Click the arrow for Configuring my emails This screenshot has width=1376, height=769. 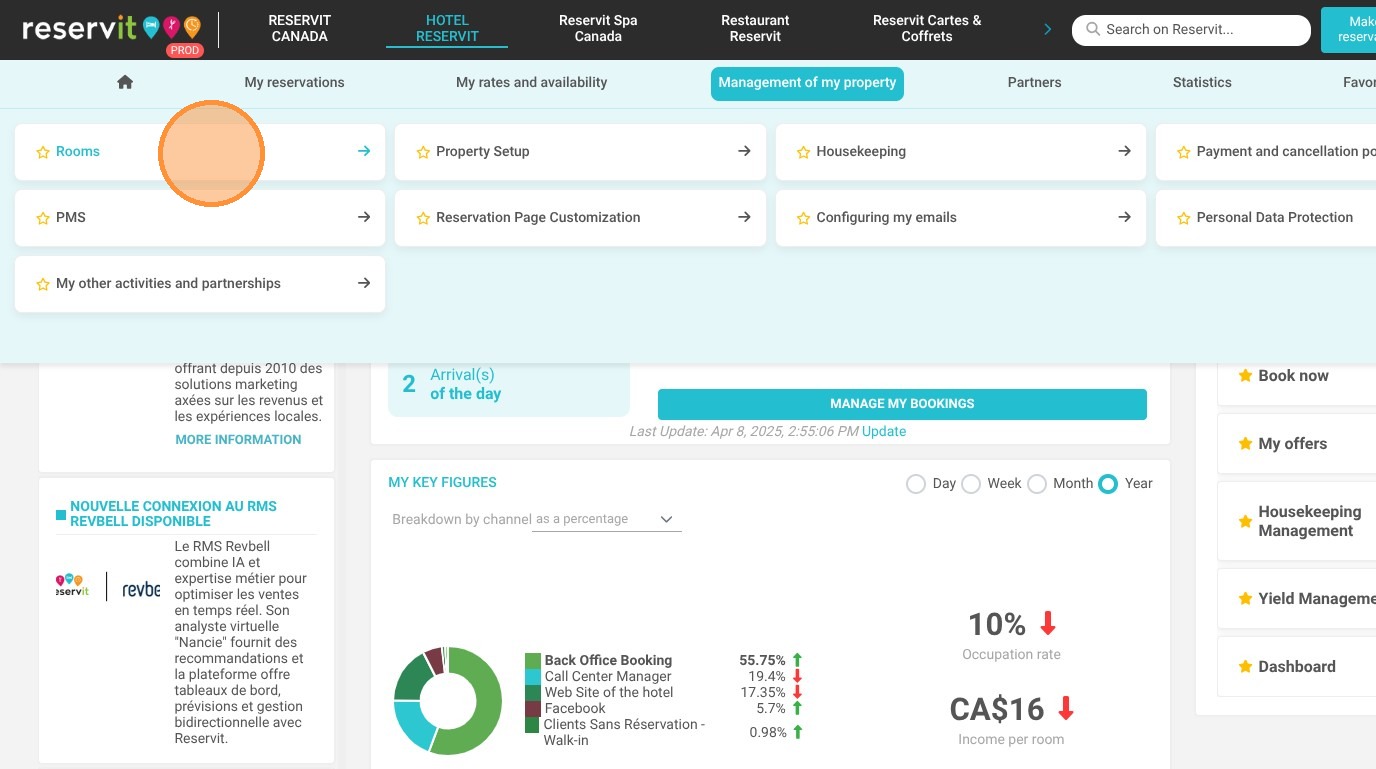point(1125,217)
